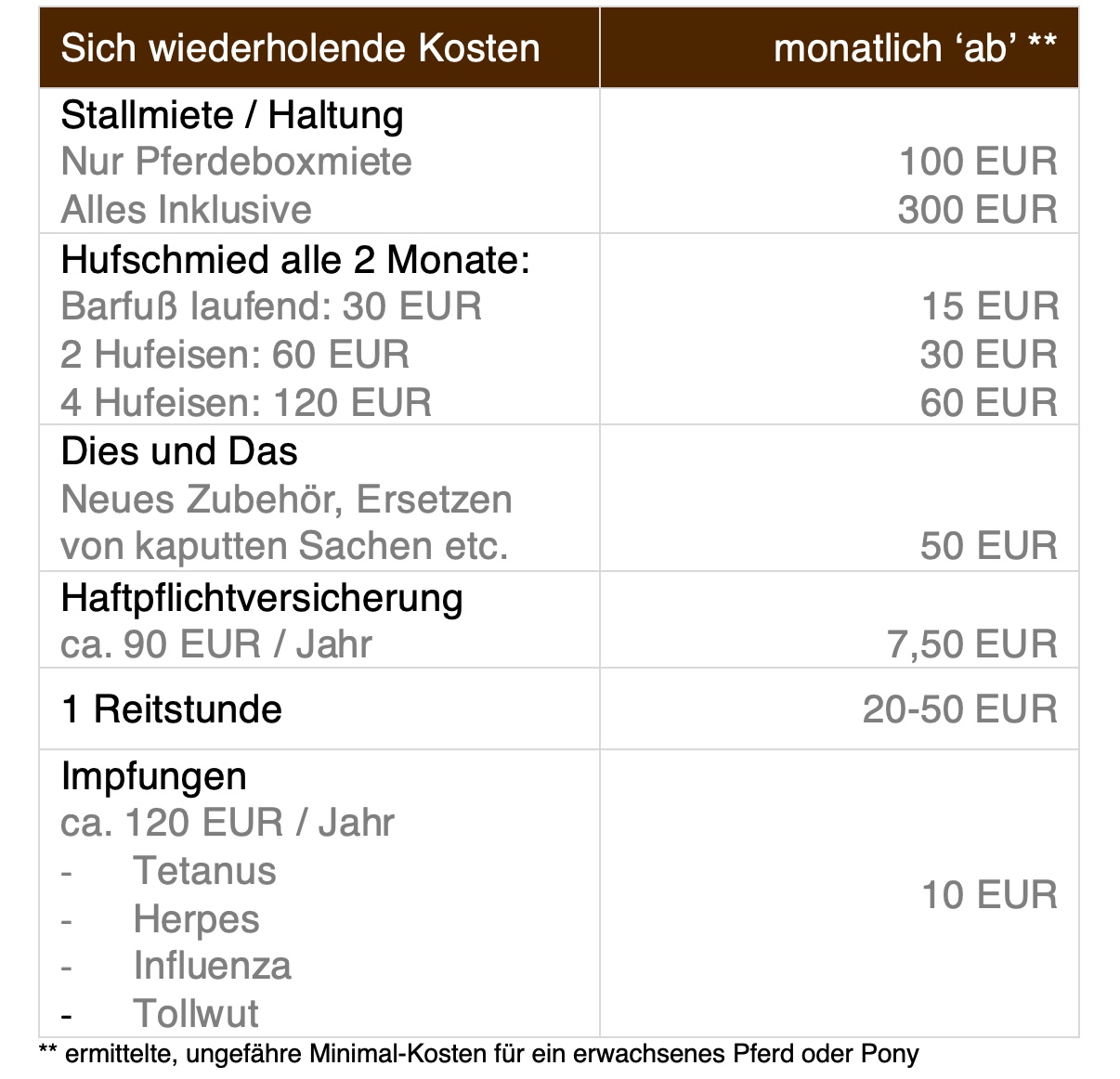Select the 'Tetanus' list item
1120x1079 pixels.
click(x=204, y=871)
